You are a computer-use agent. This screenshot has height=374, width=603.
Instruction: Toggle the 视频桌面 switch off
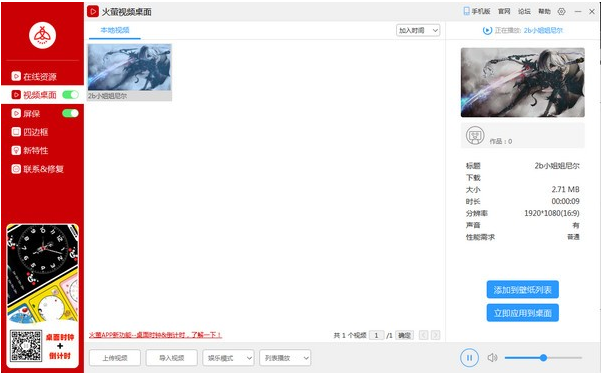70,95
